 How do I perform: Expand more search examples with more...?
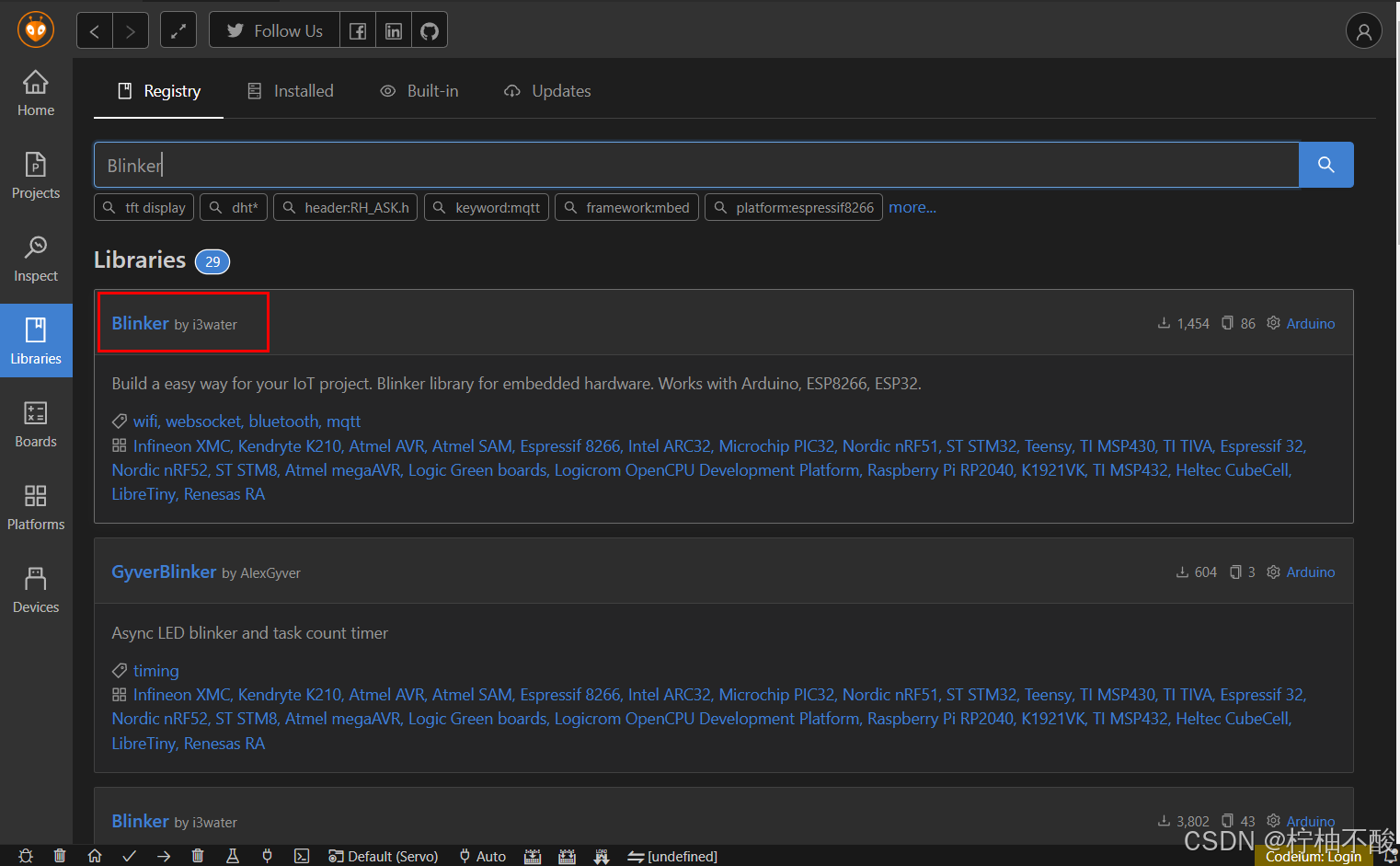tap(912, 207)
